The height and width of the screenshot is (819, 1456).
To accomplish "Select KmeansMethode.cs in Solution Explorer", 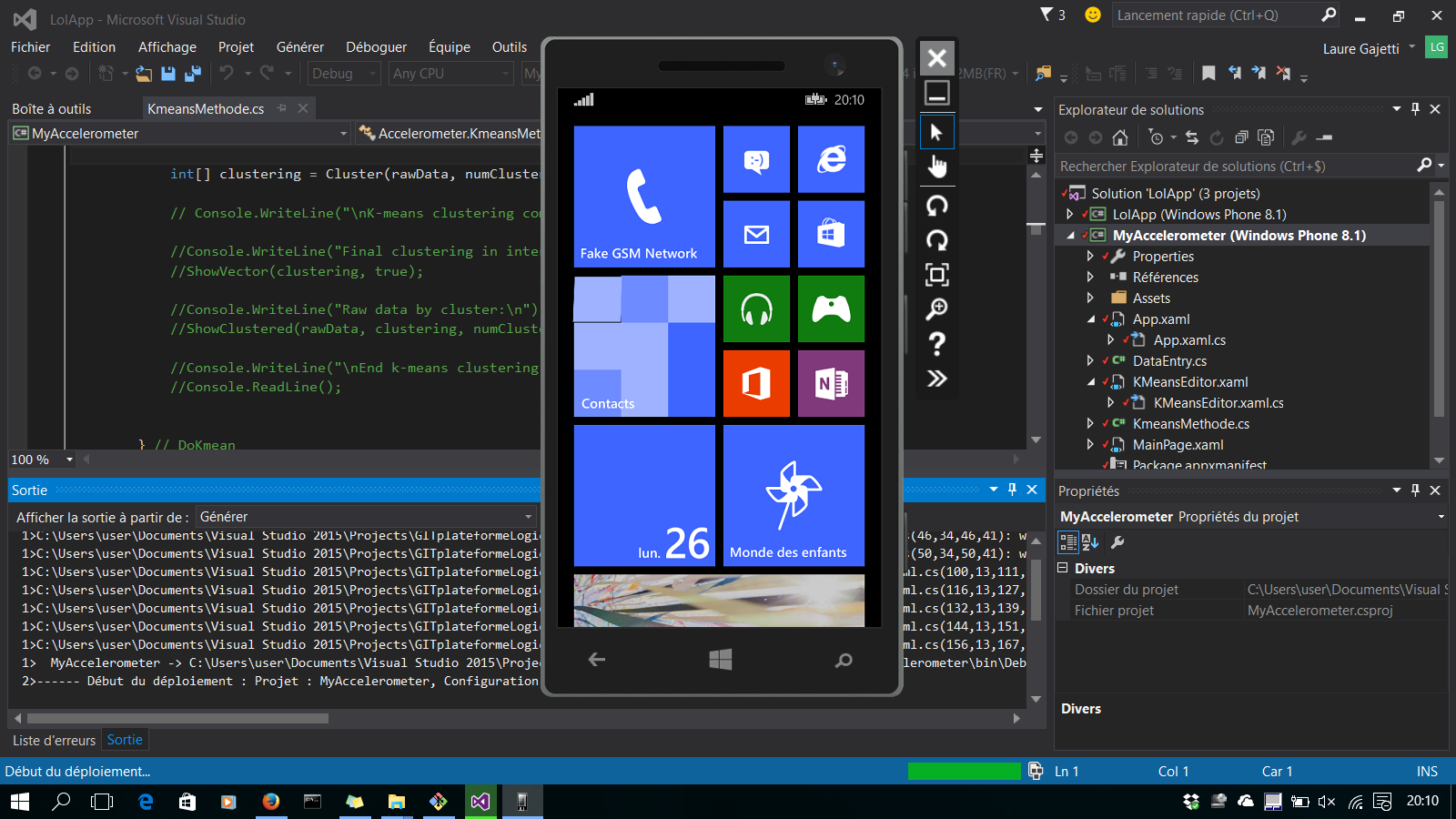I will pyautogui.click(x=1190, y=423).
